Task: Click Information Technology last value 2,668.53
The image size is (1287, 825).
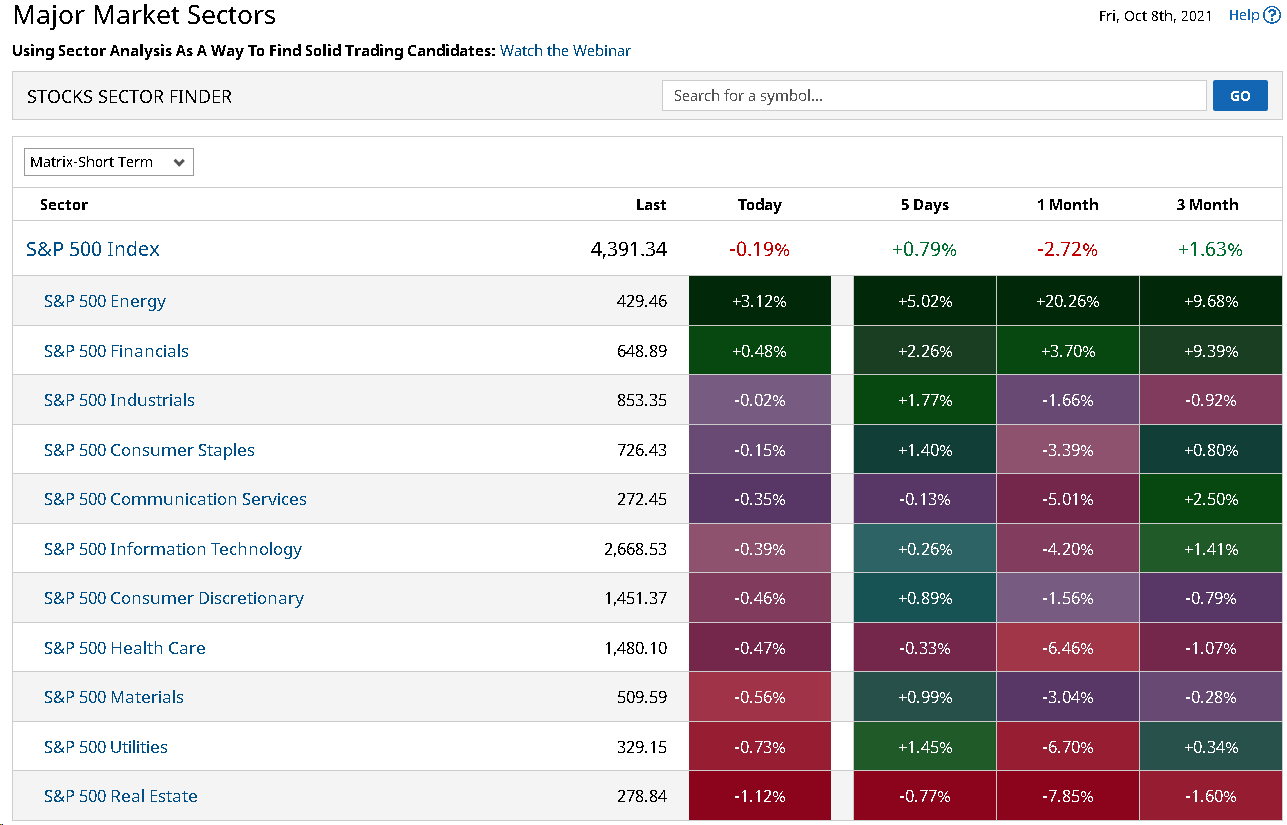Action: [x=636, y=549]
